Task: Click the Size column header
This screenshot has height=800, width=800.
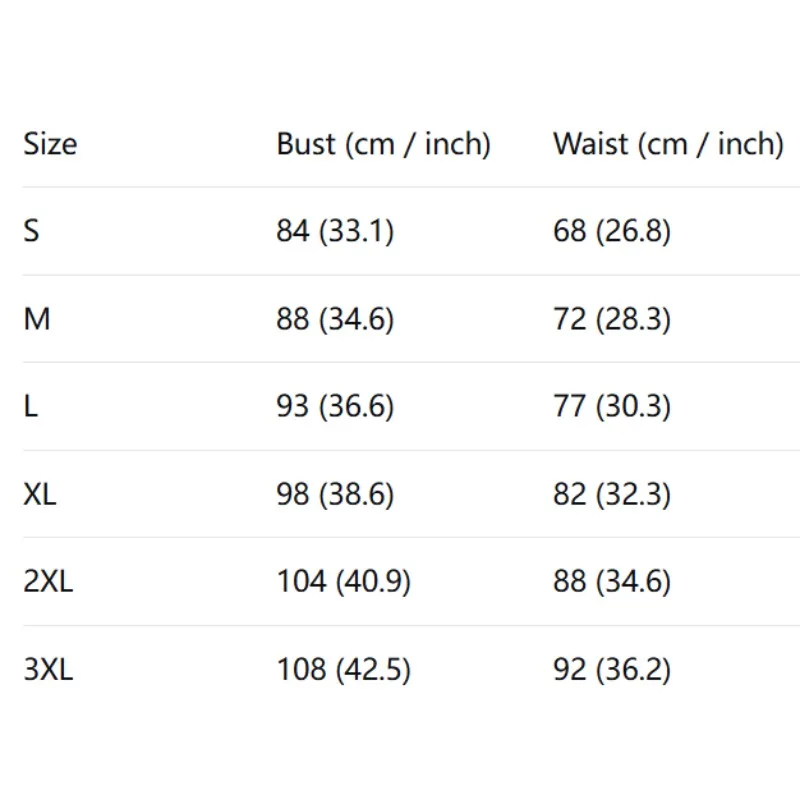Action: coord(50,144)
